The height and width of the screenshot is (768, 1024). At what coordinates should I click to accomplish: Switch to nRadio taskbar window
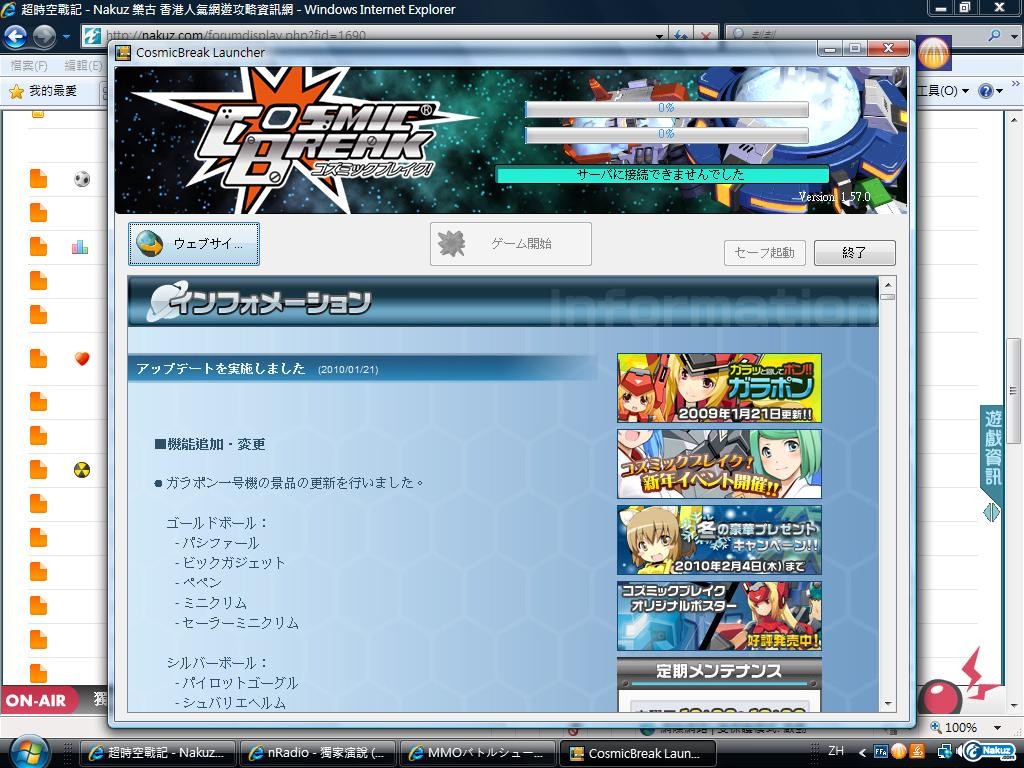pos(317,753)
